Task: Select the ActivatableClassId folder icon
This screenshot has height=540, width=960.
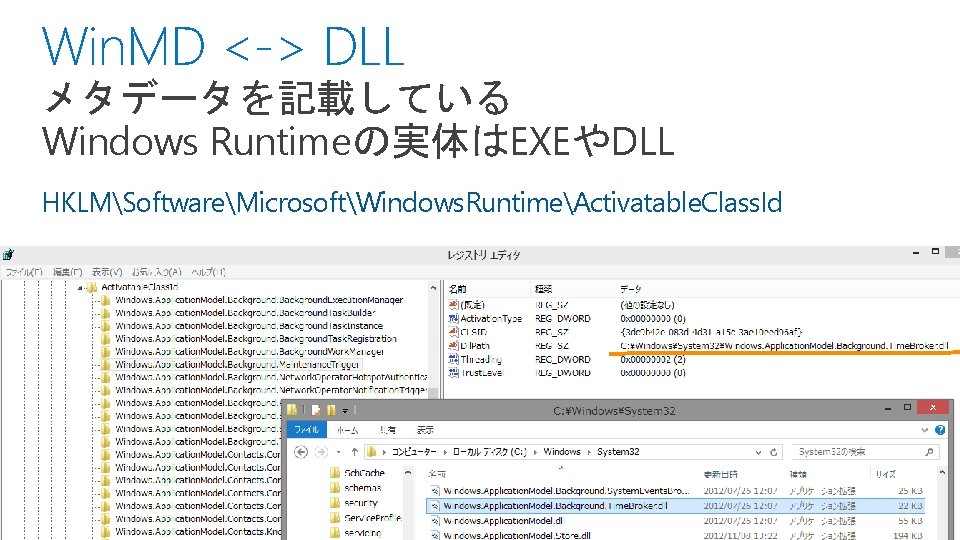Action: [x=92, y=287]
